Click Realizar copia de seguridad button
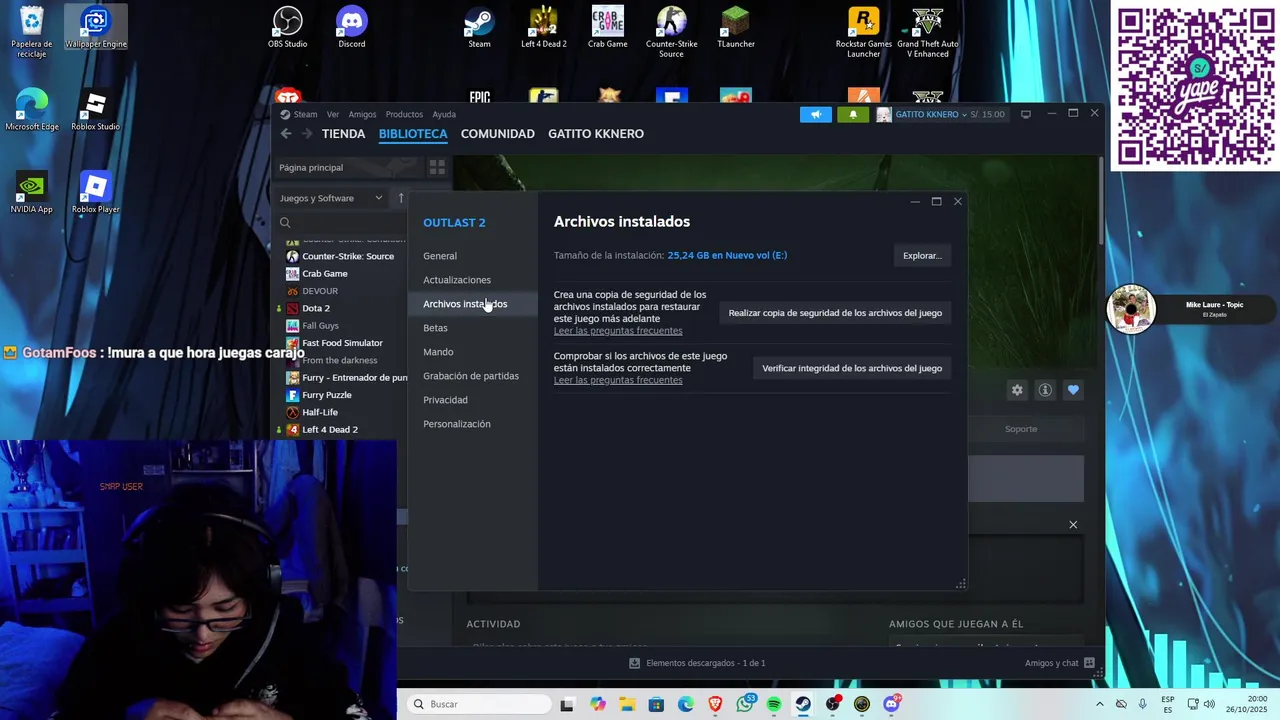The width and height of the screenshot is (1280, 720). (835, 313)
